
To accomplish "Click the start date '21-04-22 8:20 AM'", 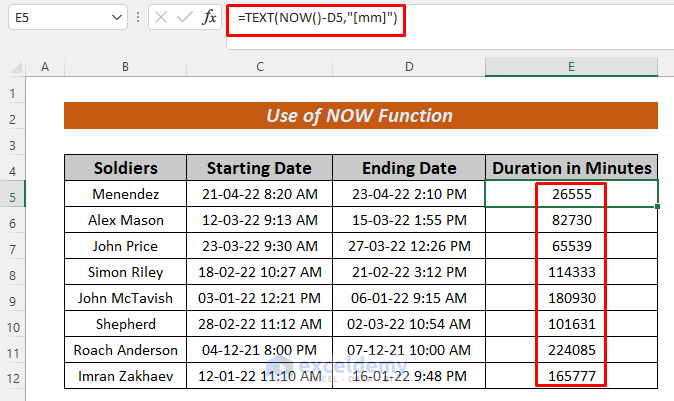I will 260,194.
